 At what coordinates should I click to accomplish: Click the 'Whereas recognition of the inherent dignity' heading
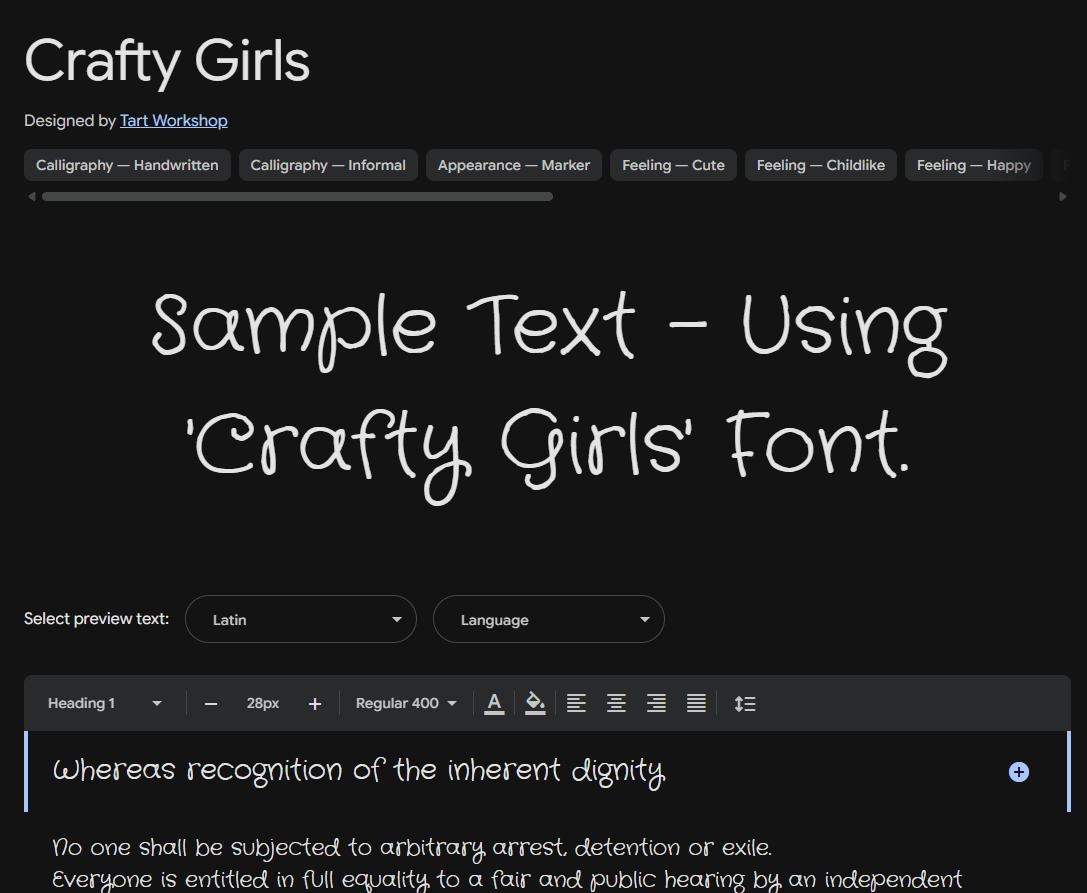click(x=359, y=772)
